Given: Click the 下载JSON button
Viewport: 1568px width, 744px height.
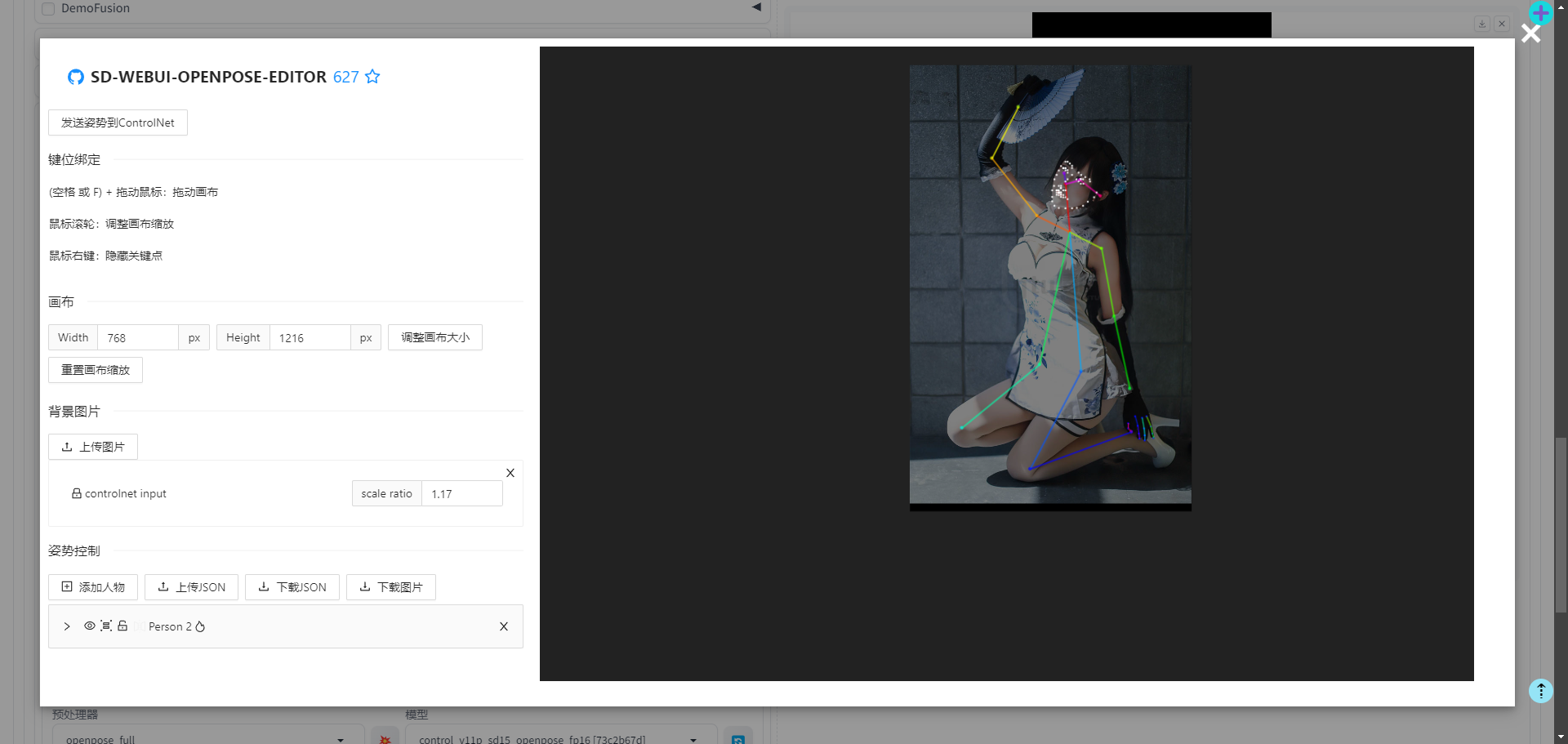Looking at the screenshot, I should [292, 587].
